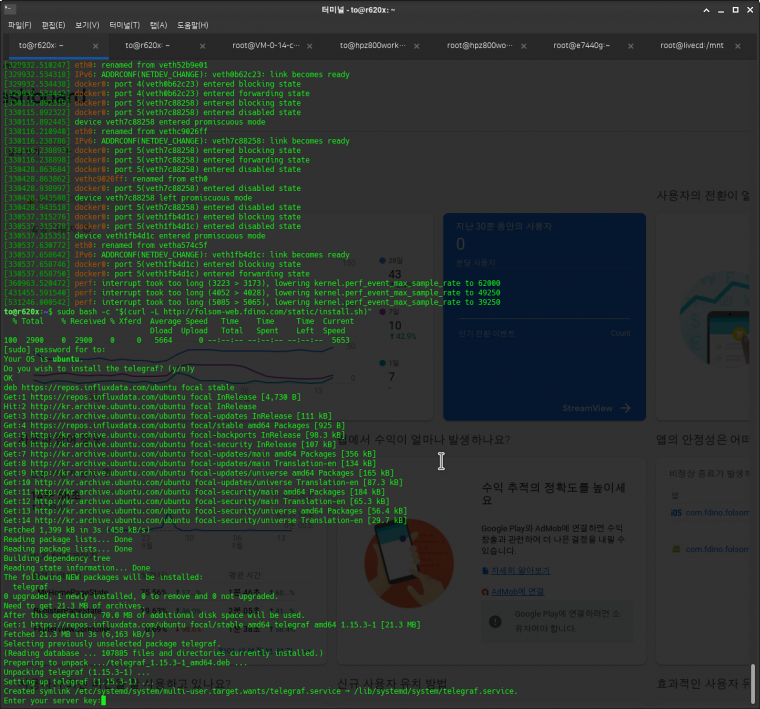This screenshot has height=709, width=760.
Task: Open the 파일(F) menu
Action: [19, 25]
